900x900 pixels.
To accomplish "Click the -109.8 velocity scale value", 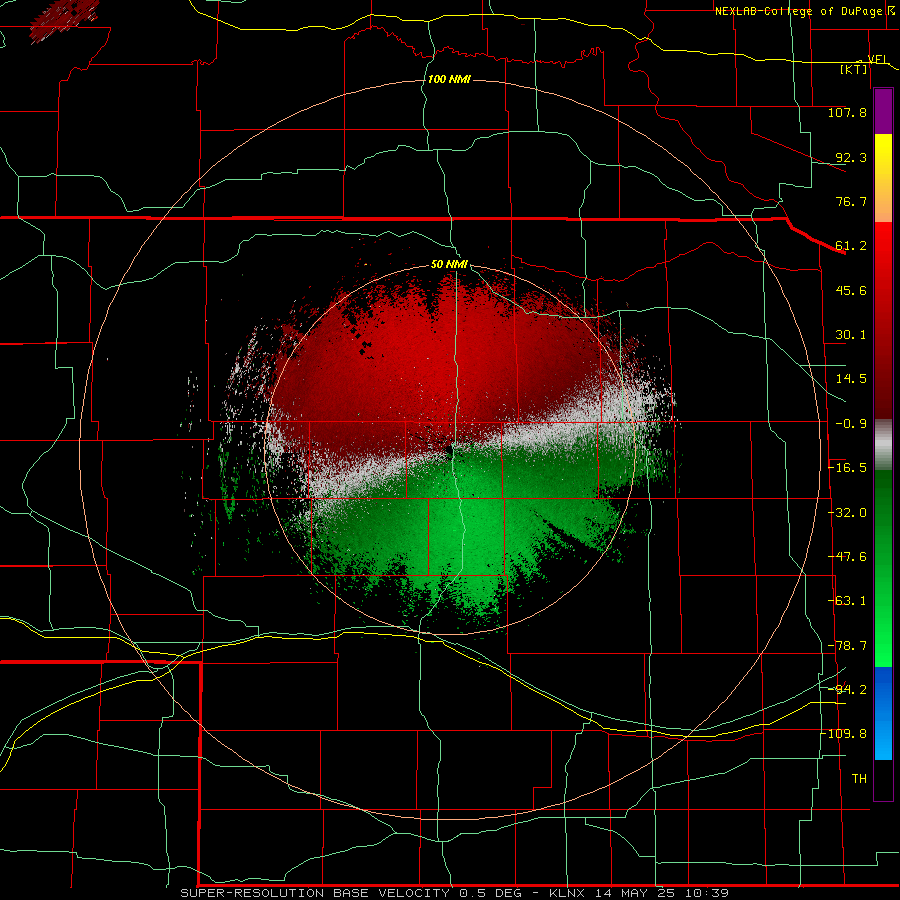I will click(x=844, y=734).
